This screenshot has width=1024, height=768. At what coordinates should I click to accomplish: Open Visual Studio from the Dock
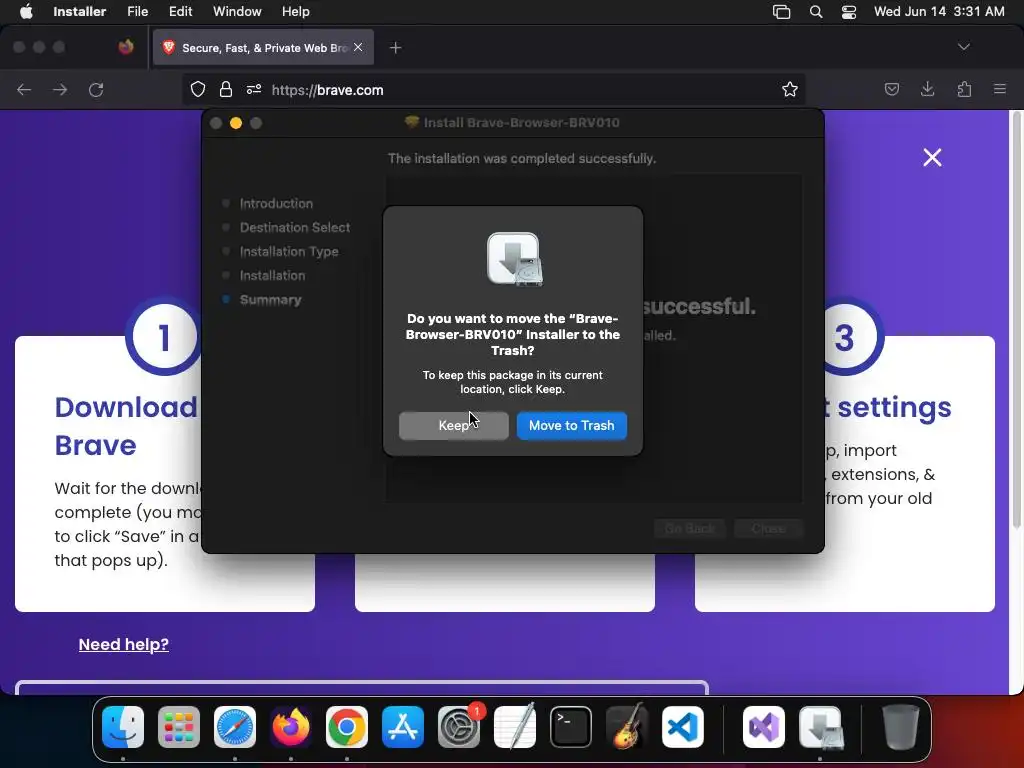(x=764, y=727)
